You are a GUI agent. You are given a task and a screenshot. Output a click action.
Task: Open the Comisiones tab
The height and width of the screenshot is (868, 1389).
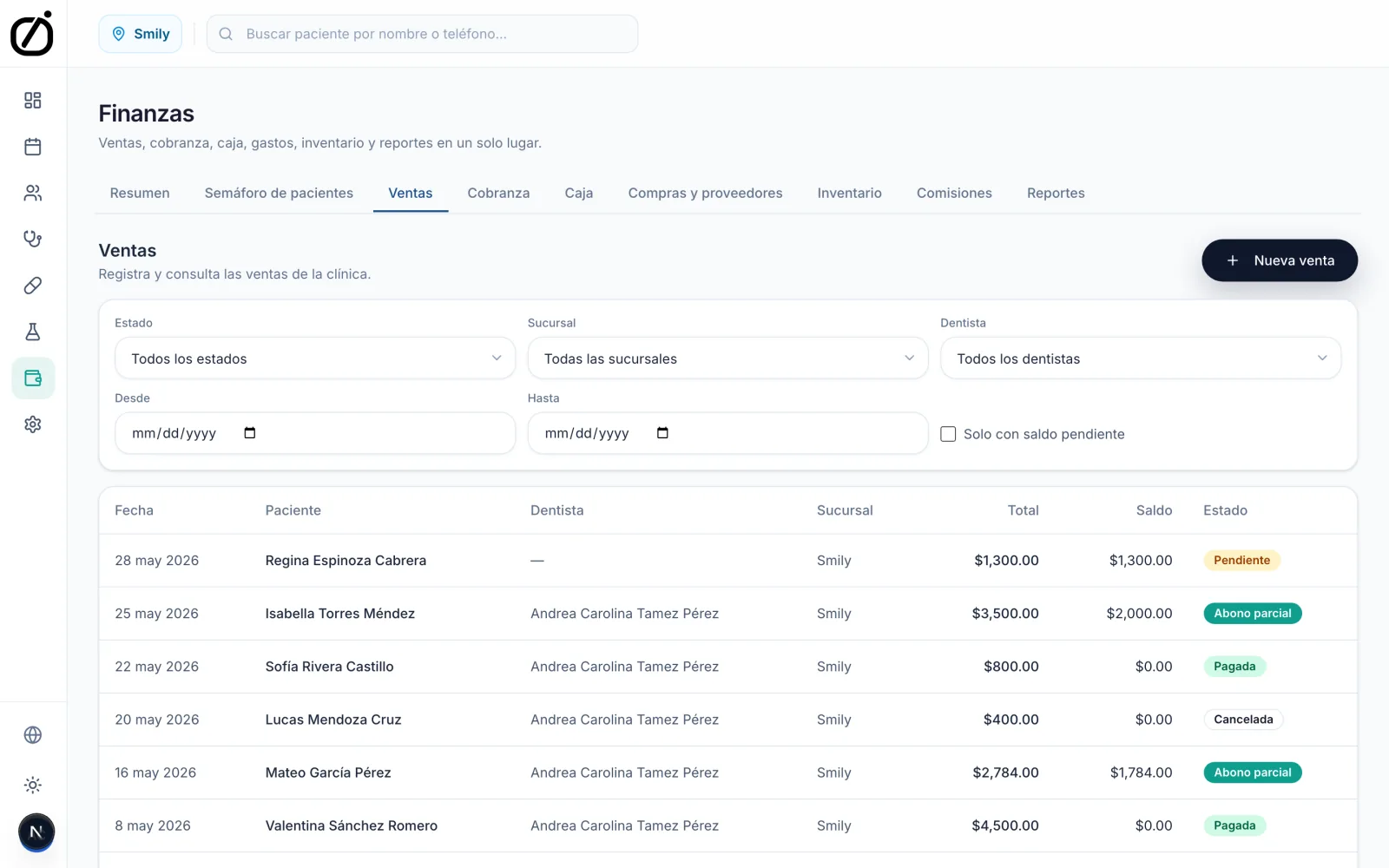click(954, 193)
